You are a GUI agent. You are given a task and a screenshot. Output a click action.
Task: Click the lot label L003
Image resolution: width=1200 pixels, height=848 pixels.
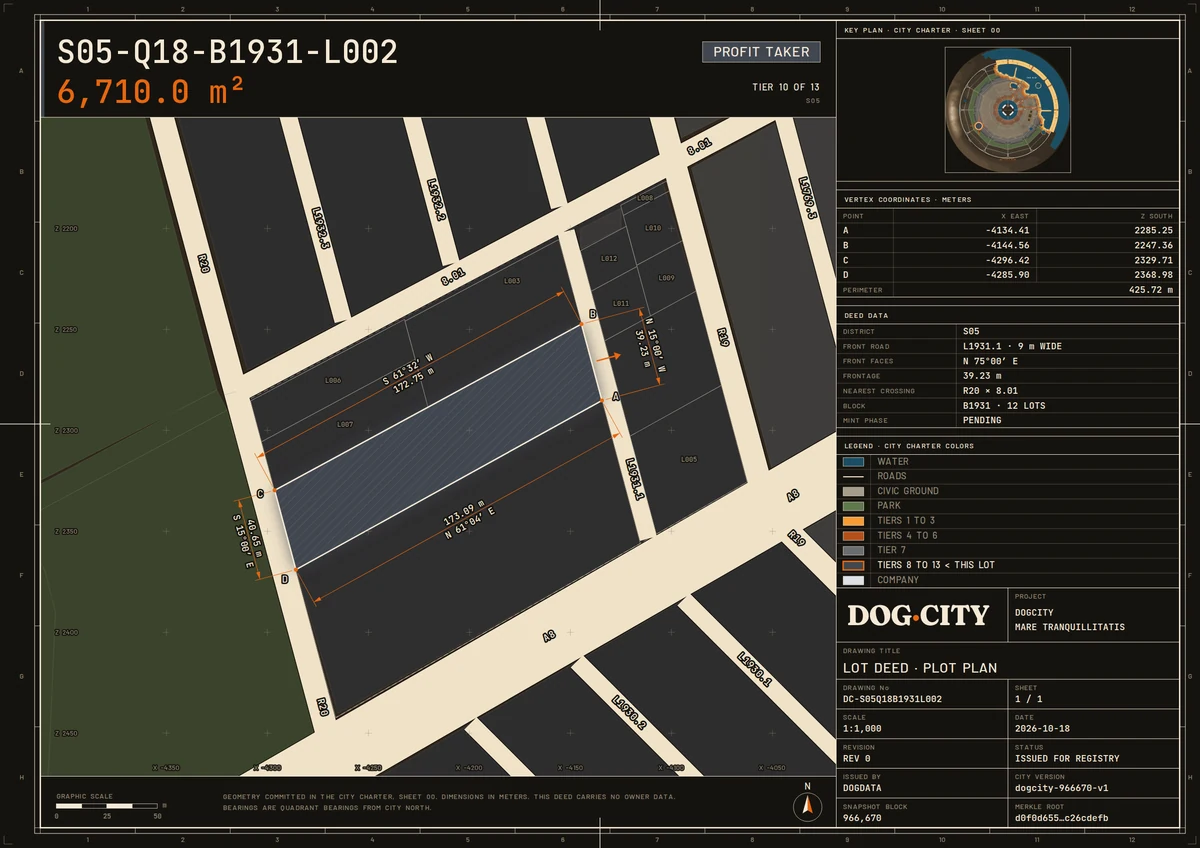pos(512,281)
